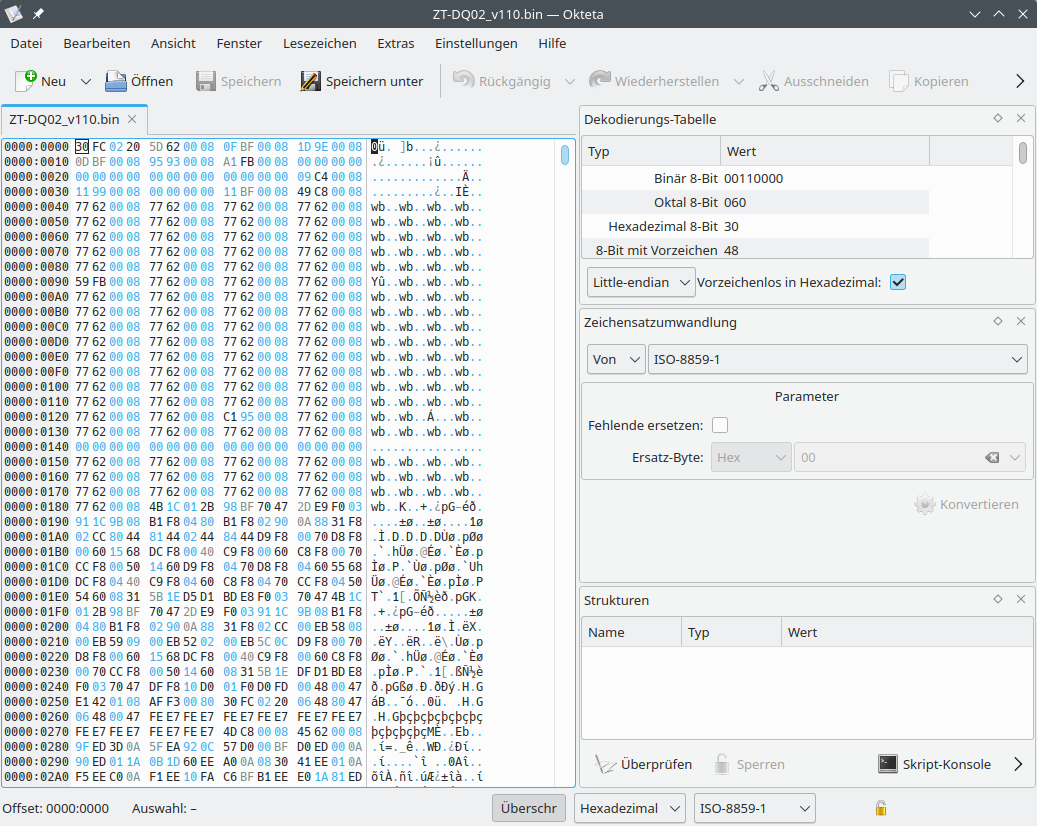1037x826 pixels.
Task: Enable the Fehlende ersetzen checkbox
Action: coord(720,425)
